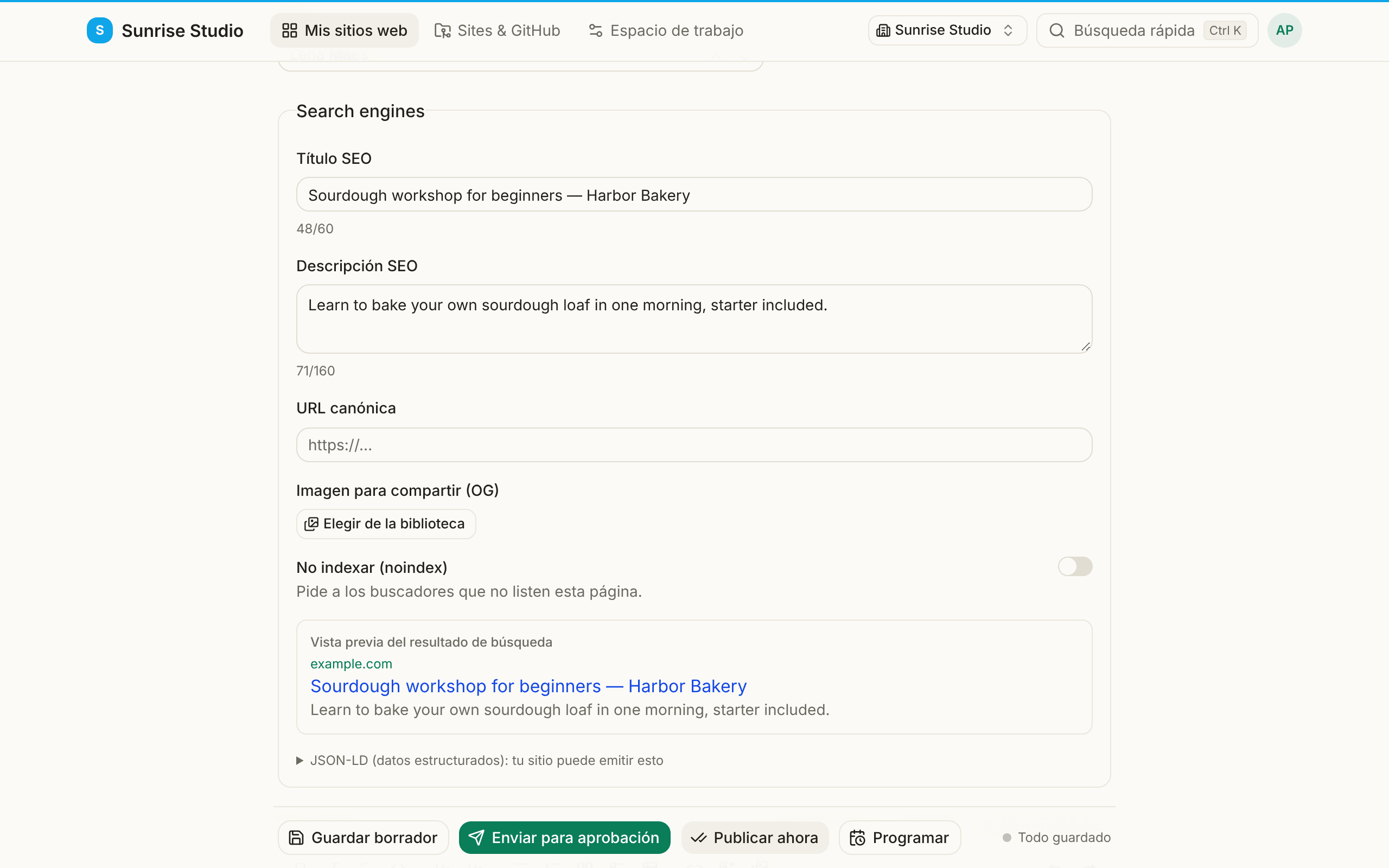Open the AP user avatar menu
Screen dimensions: 1389x868
click(x=1284, y=30)
